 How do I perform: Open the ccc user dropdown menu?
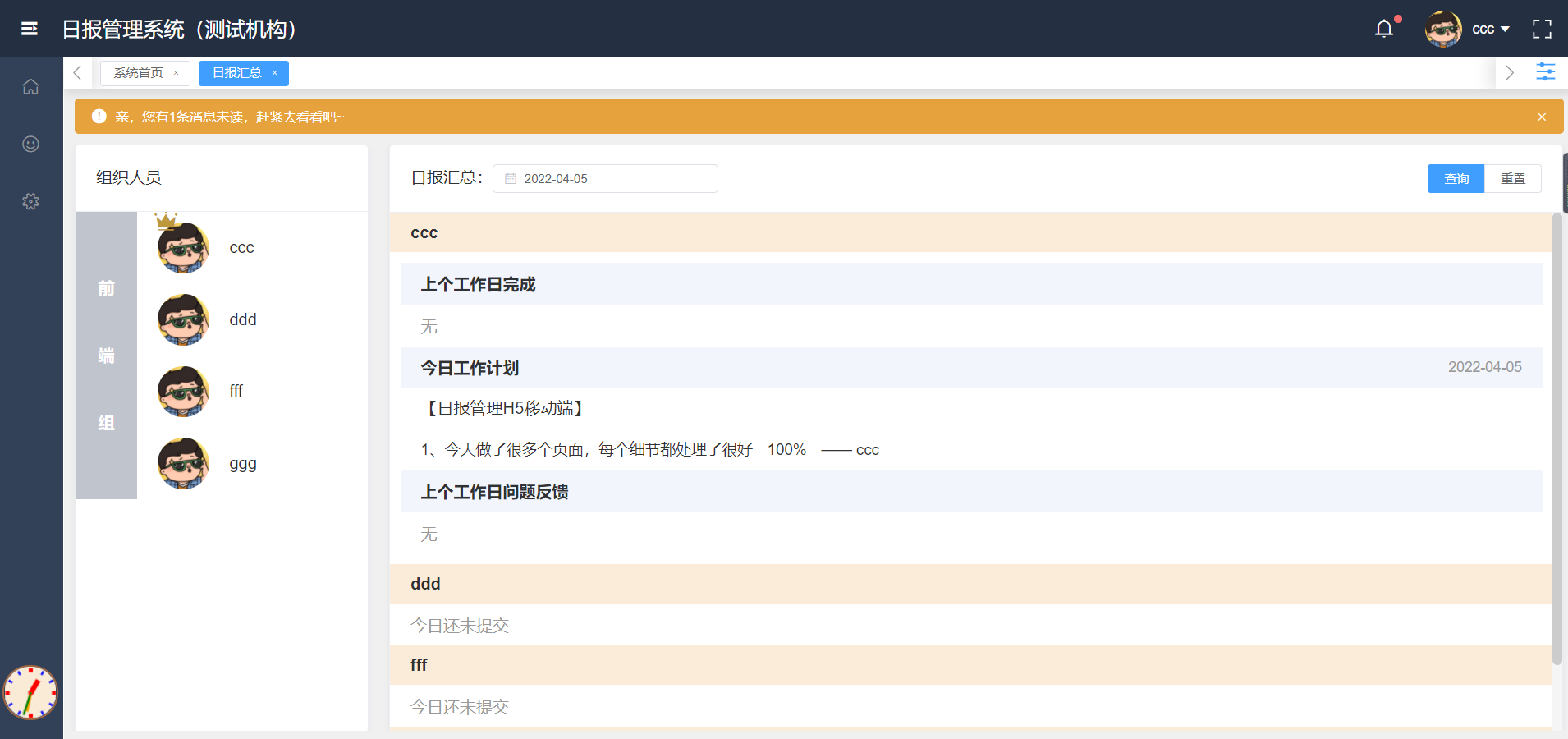pyautogui.click(x=1490, y=30)
